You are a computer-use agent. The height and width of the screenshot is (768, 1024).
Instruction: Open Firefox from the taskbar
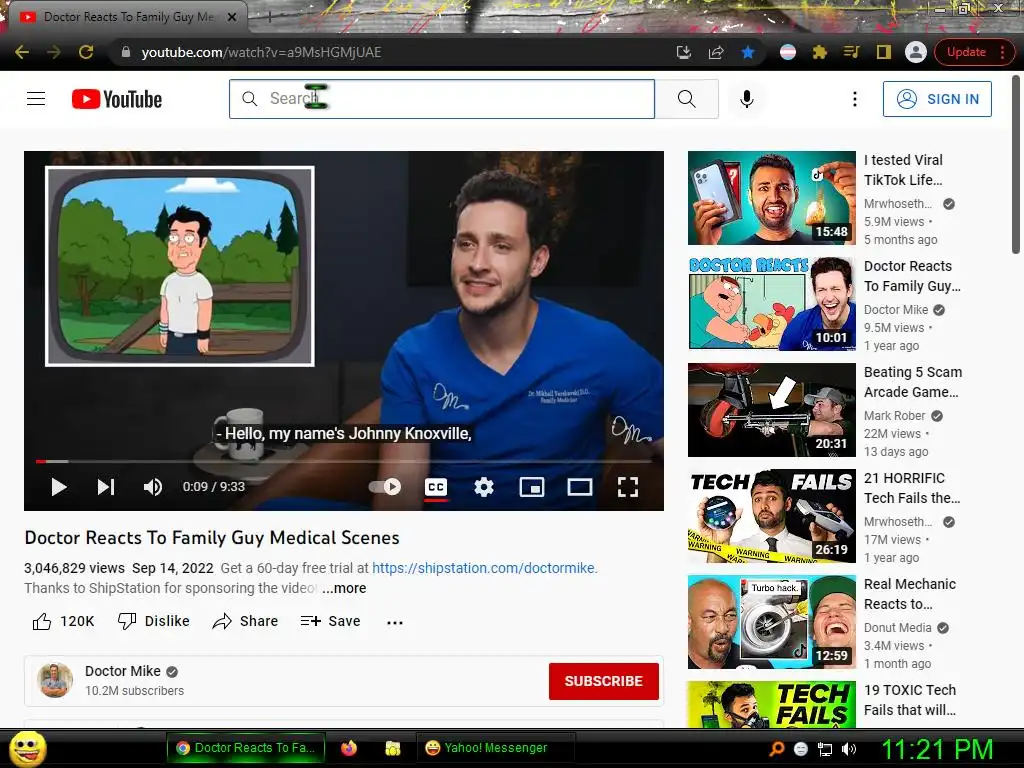[349, 748]
